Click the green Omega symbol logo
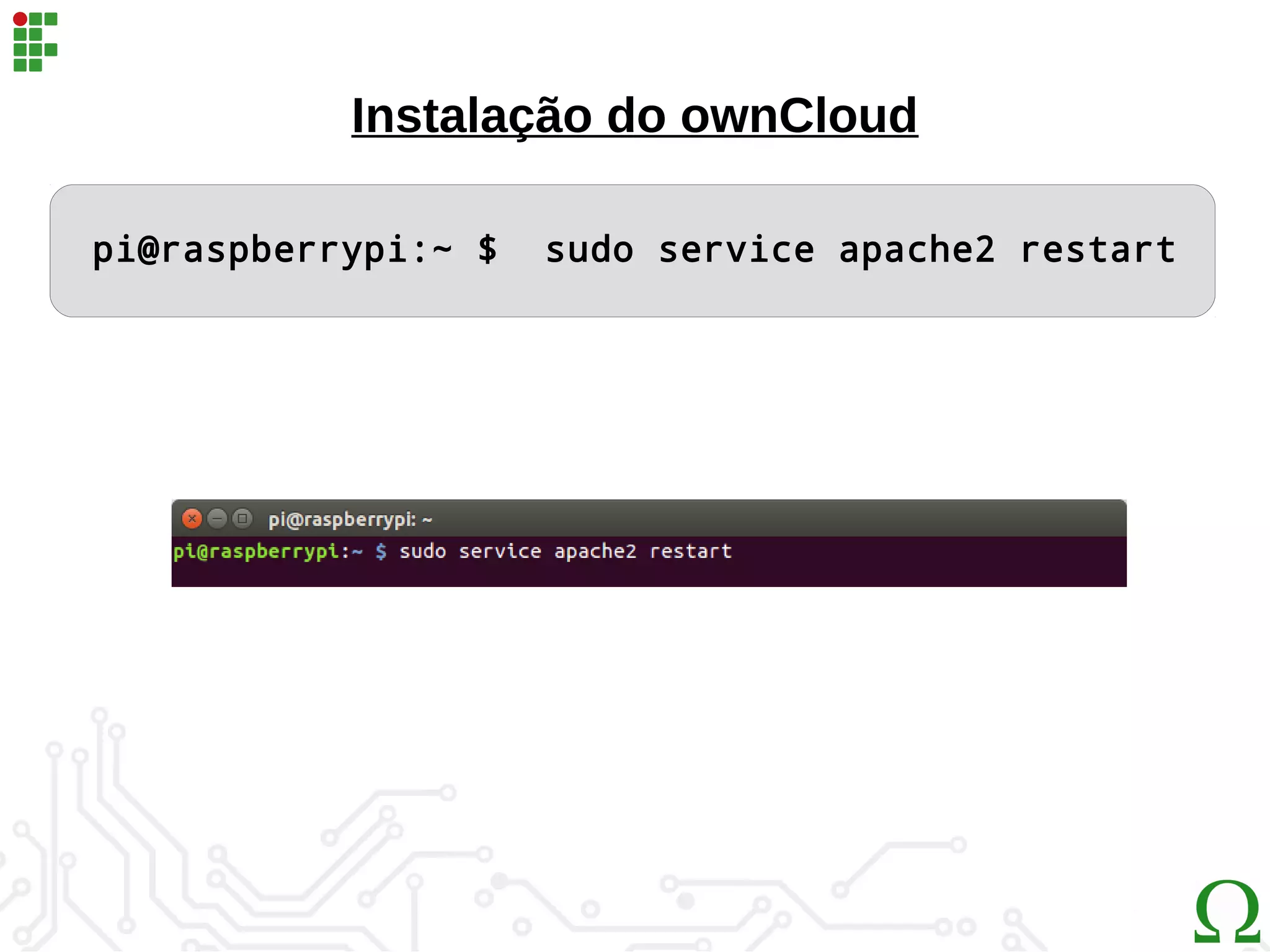The height and width of the screenshot is (952, 1270). pos(1228,912)
